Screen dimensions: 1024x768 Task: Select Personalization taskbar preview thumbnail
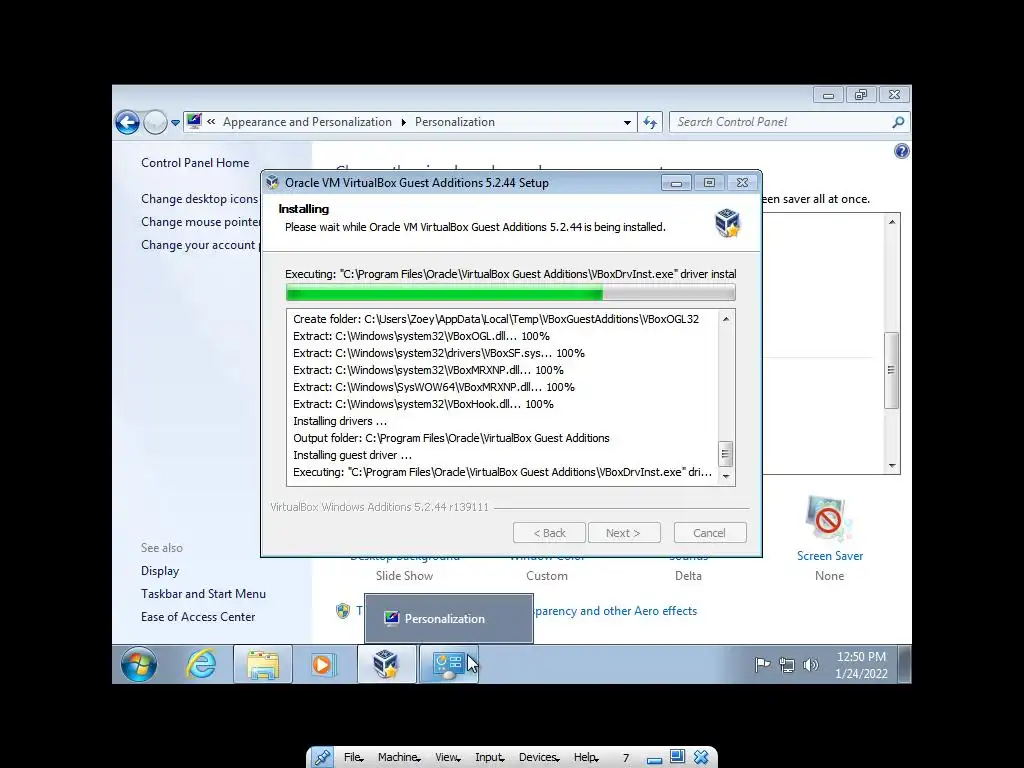tap(449, 618)
